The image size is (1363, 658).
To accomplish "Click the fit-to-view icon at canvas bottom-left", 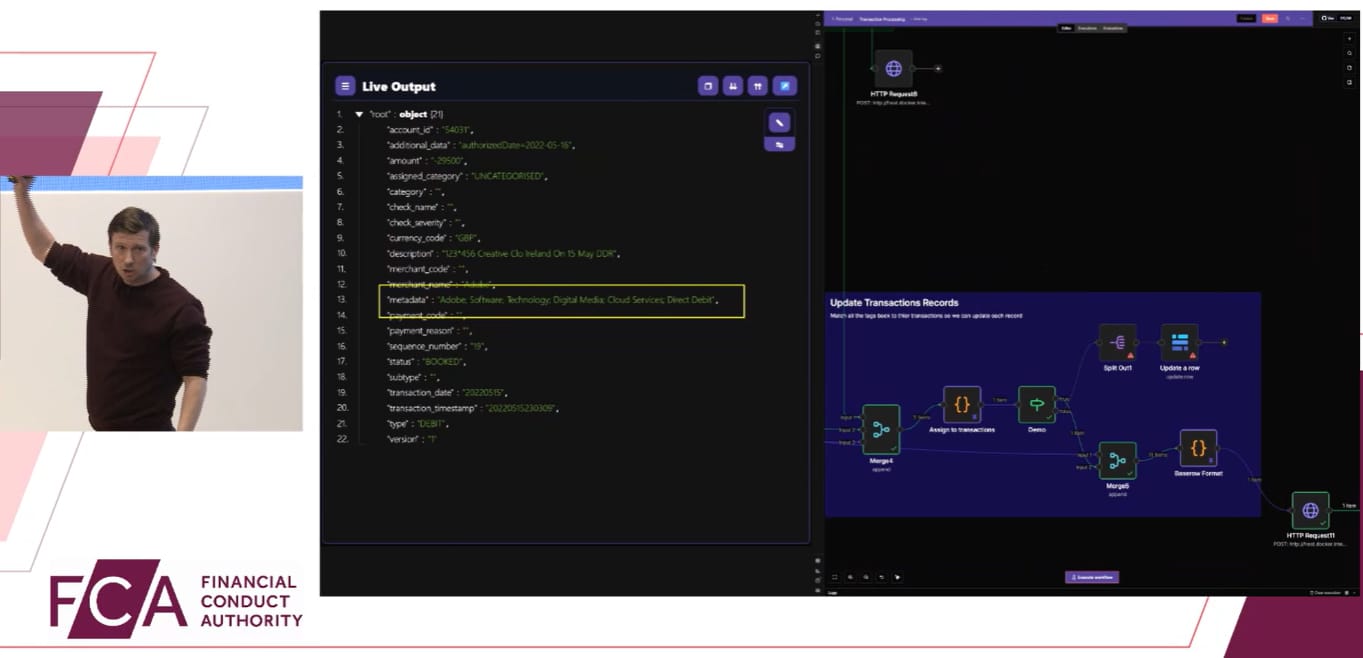I will pos(835,577).
